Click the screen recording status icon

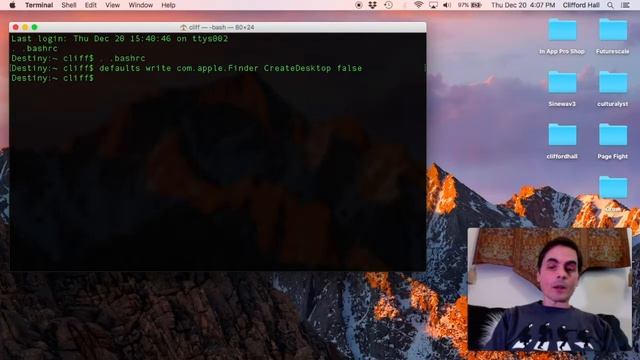[358, 5]
